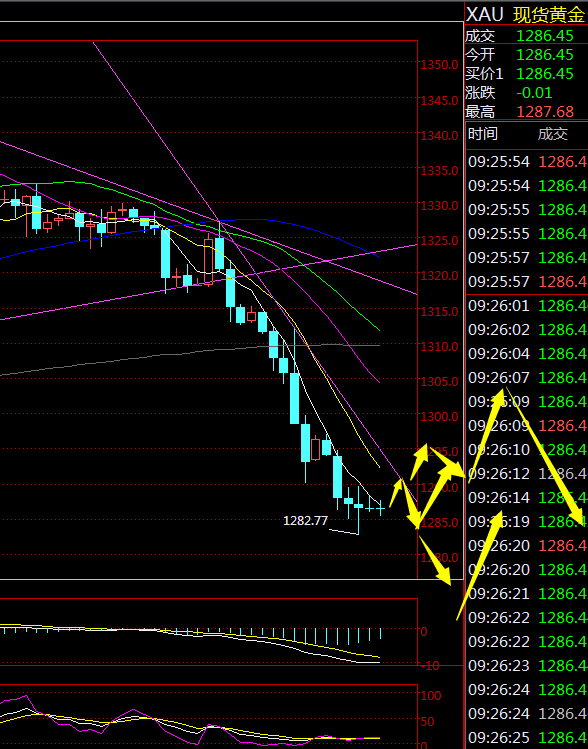Image resolution: width=588 pixels, height=749 pixels.
Task: Click the 1282.77 low price marker
Action: (x=306, y=521)
